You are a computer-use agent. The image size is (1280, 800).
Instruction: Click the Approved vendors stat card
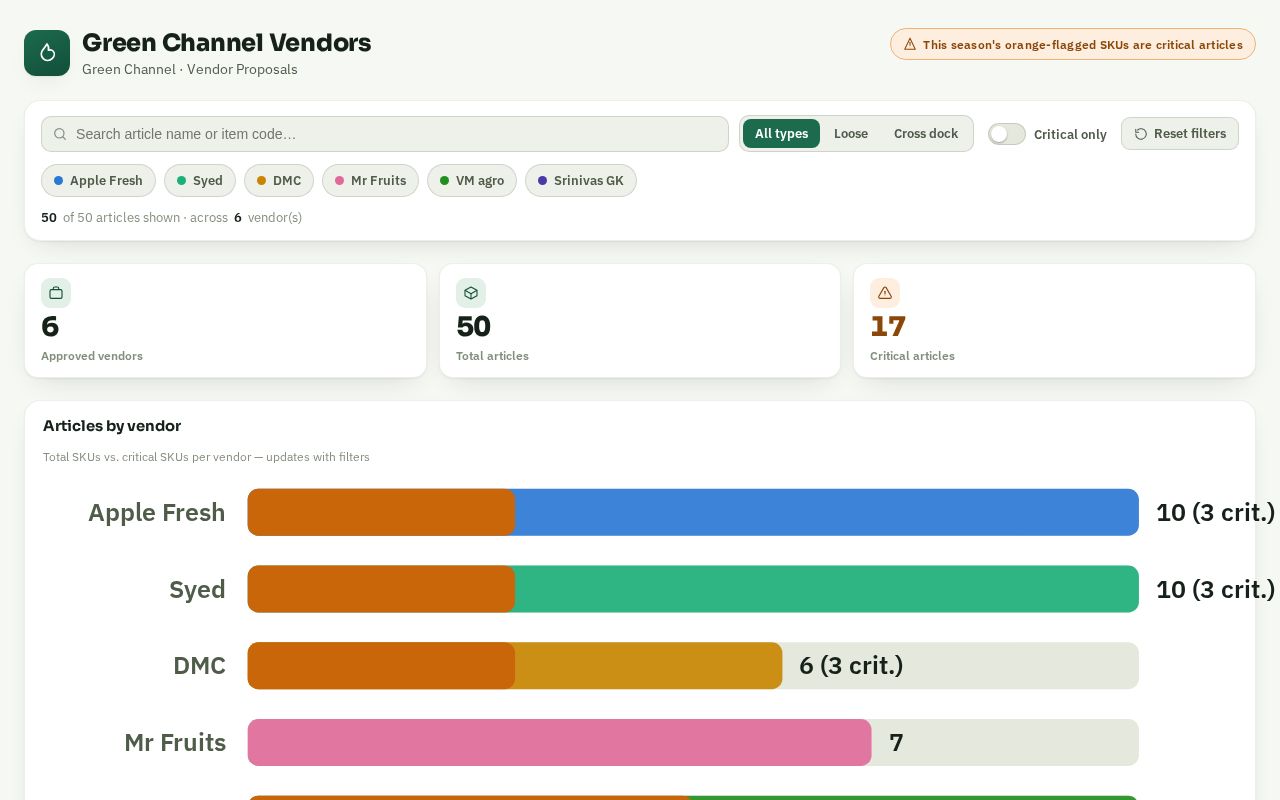coord(225,321)
